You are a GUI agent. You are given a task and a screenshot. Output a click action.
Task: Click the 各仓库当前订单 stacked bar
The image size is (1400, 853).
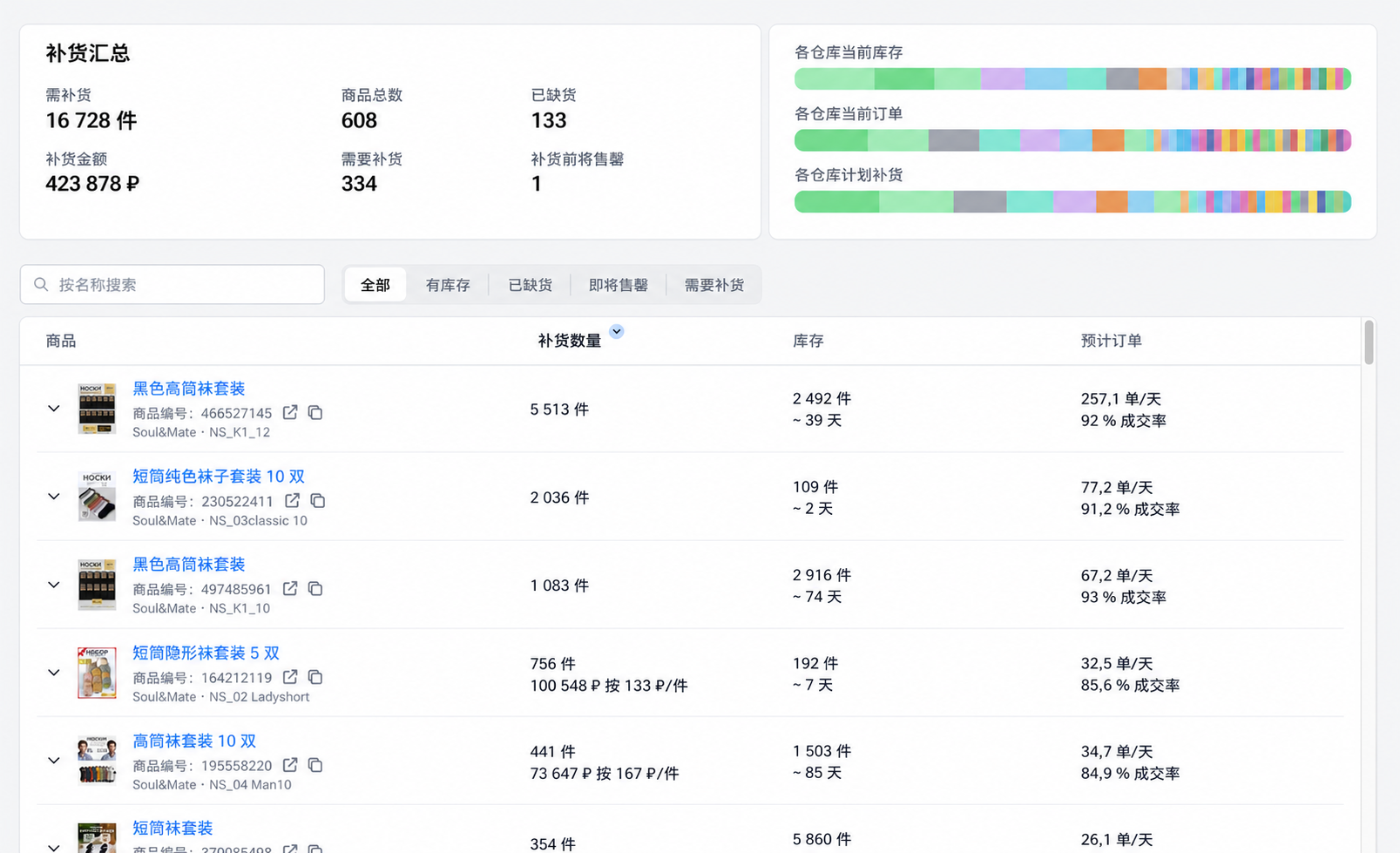point(1072,140)
